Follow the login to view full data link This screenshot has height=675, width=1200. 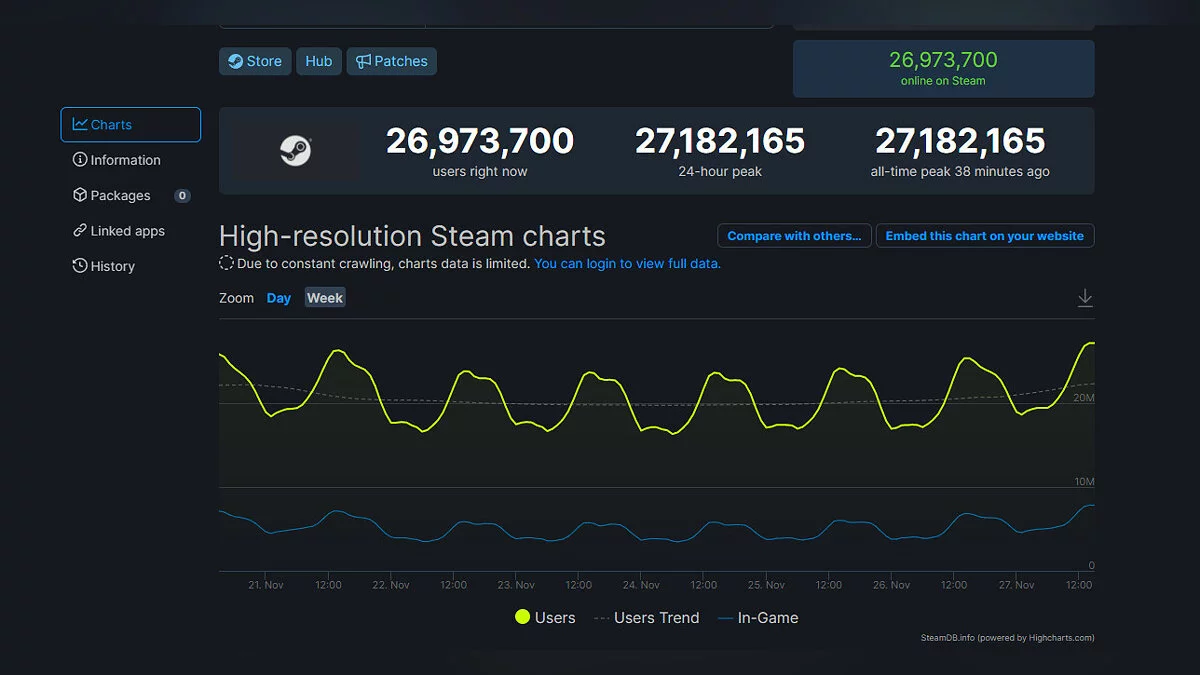pos(627,264)
